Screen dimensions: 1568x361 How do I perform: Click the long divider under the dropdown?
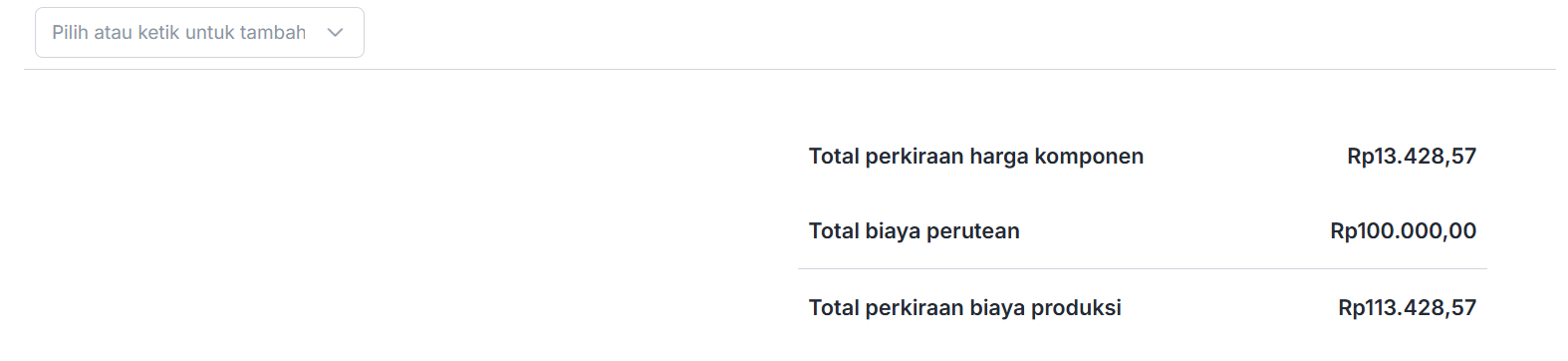[790, 70]
